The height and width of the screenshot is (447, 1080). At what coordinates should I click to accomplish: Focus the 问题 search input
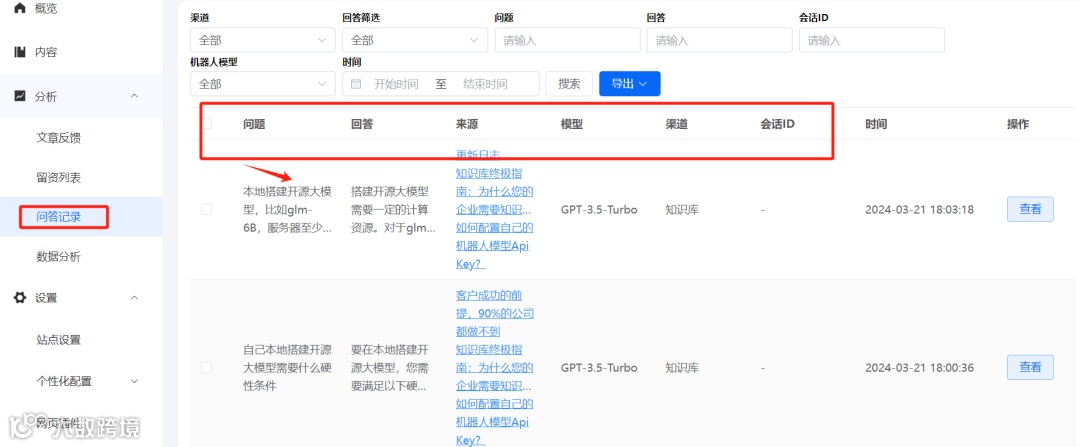tap(568, 41)
